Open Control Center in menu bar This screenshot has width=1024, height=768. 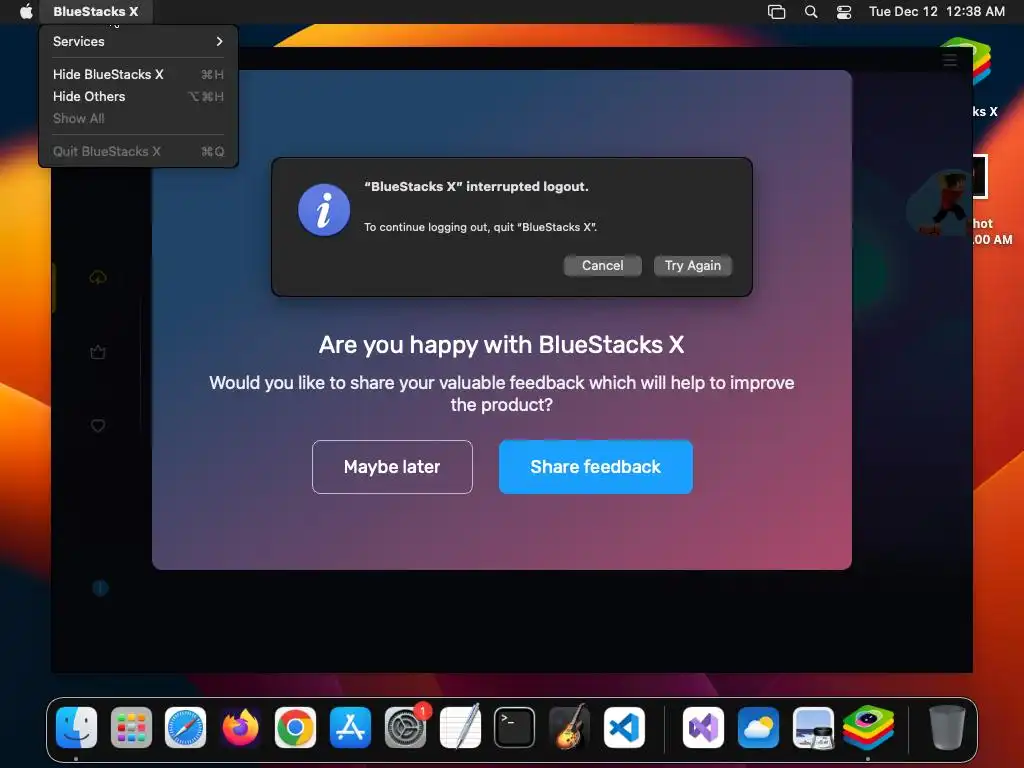844,12
